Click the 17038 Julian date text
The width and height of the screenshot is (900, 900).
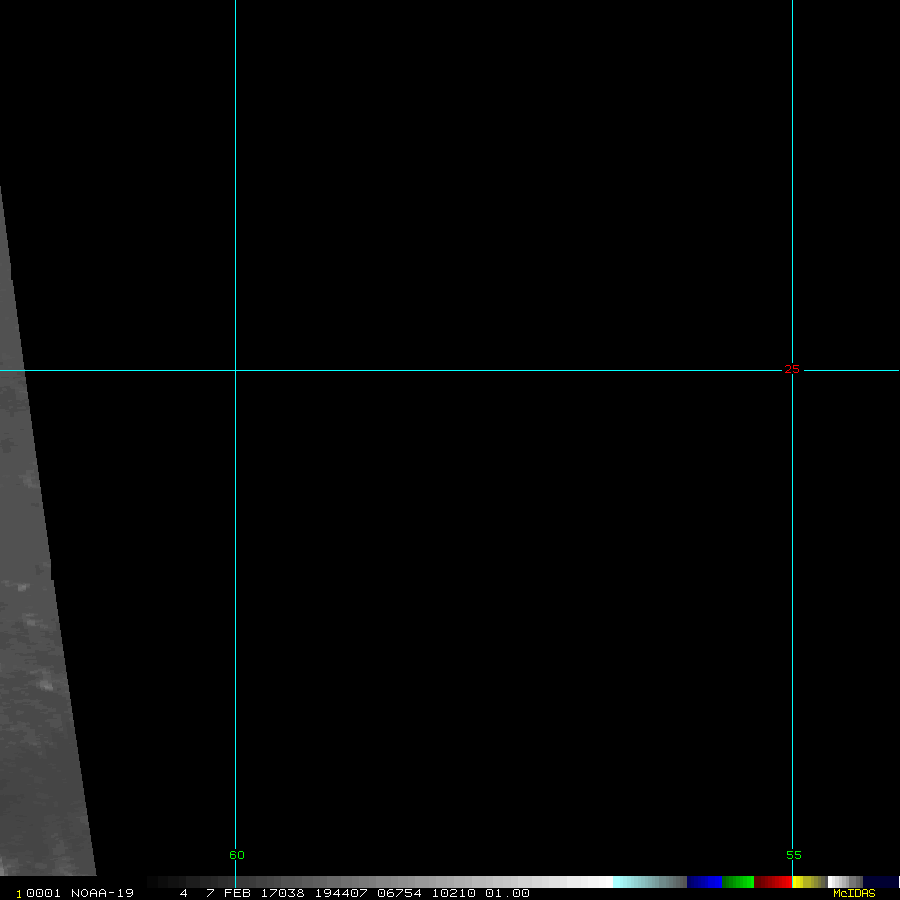(283, 893)
